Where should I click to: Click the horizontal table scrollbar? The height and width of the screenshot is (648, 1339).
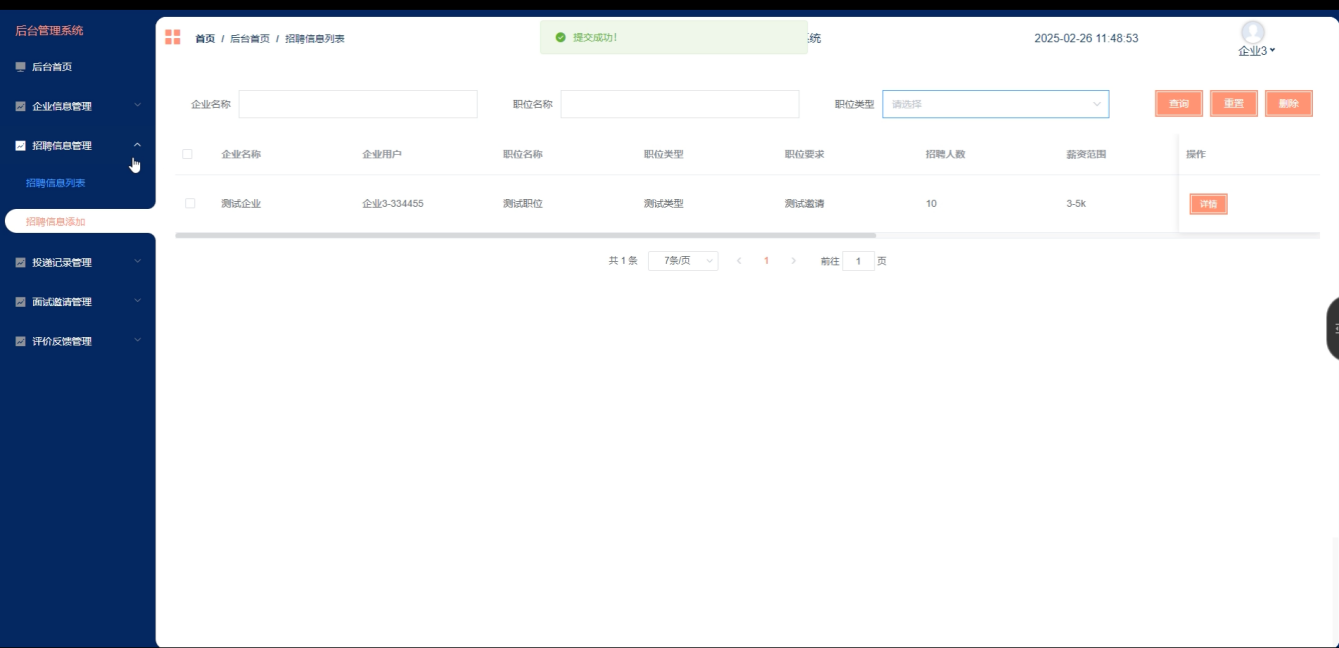click(x=525, y=236)
